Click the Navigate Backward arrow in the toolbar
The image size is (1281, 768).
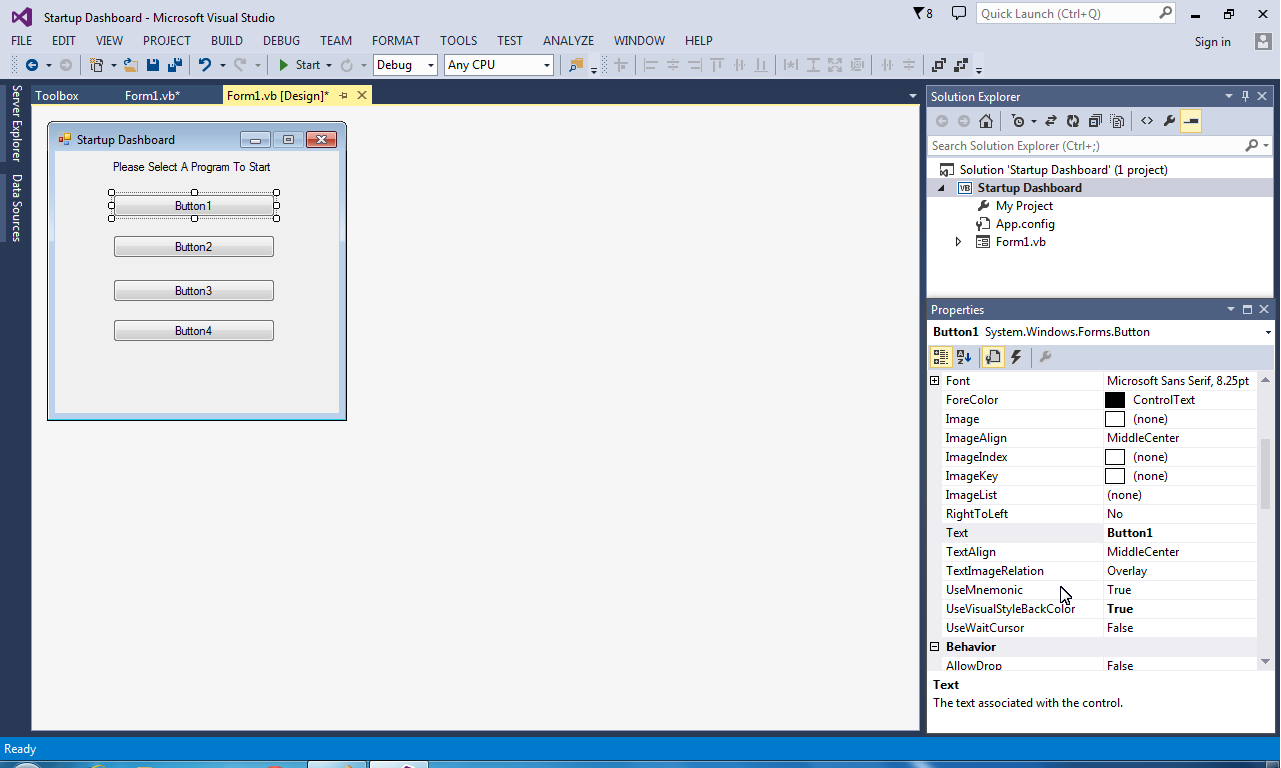coord(32,65)
